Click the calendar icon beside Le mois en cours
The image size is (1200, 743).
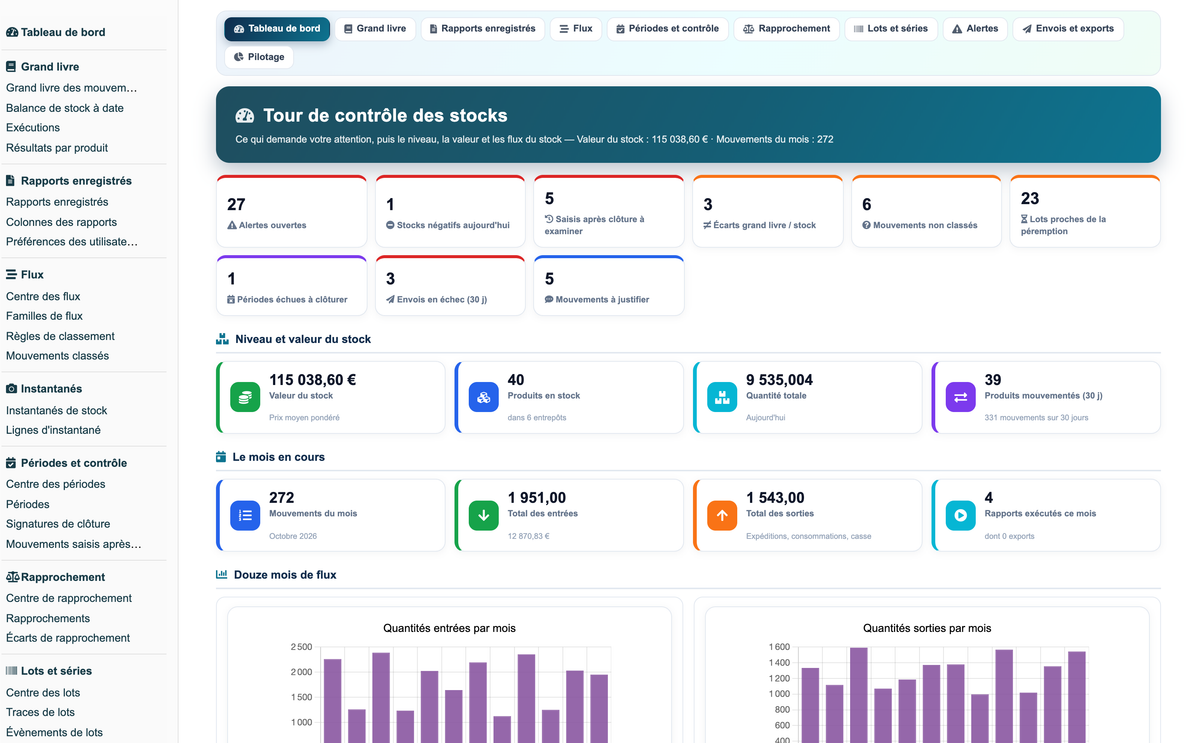[221, 457]
